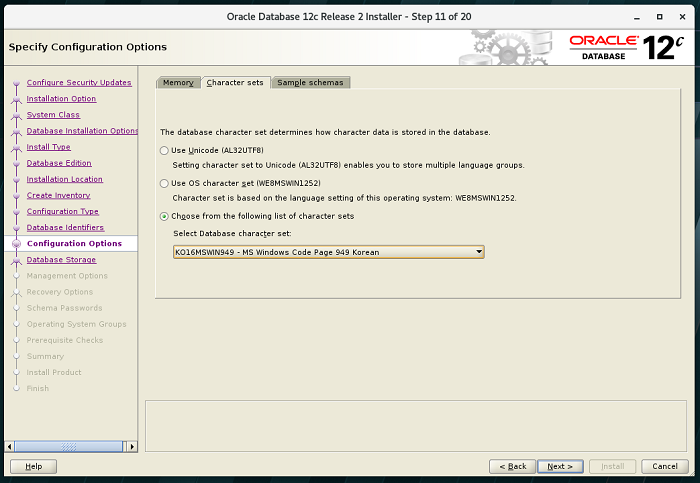Close the installer window
Viewport: 700px width, 483px height.
682,17
